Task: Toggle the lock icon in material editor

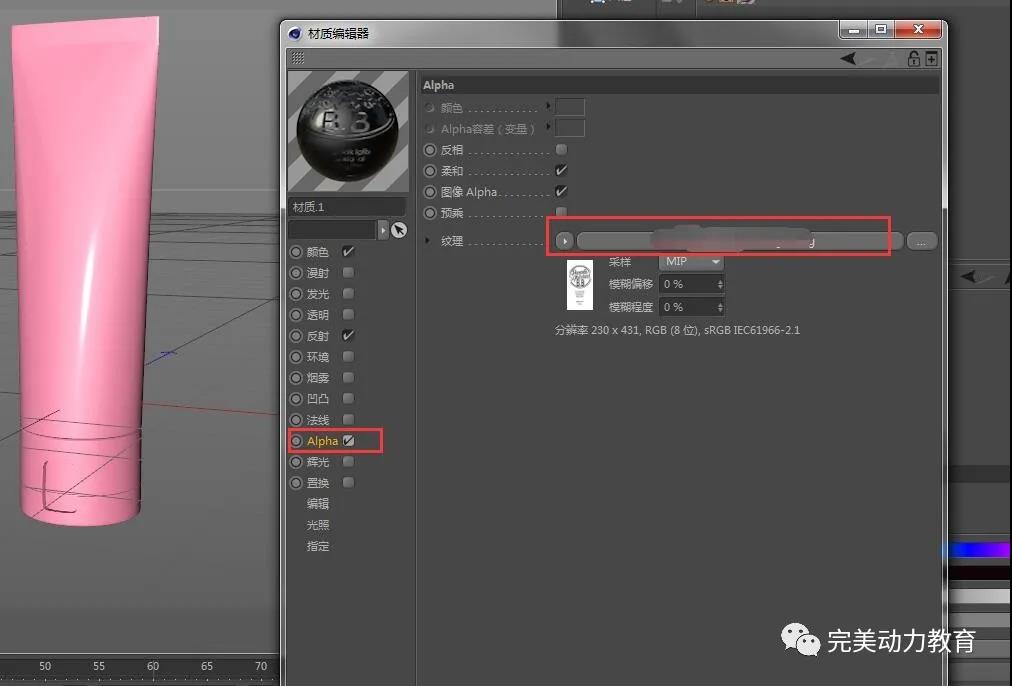Action: [x=913, y=59]
